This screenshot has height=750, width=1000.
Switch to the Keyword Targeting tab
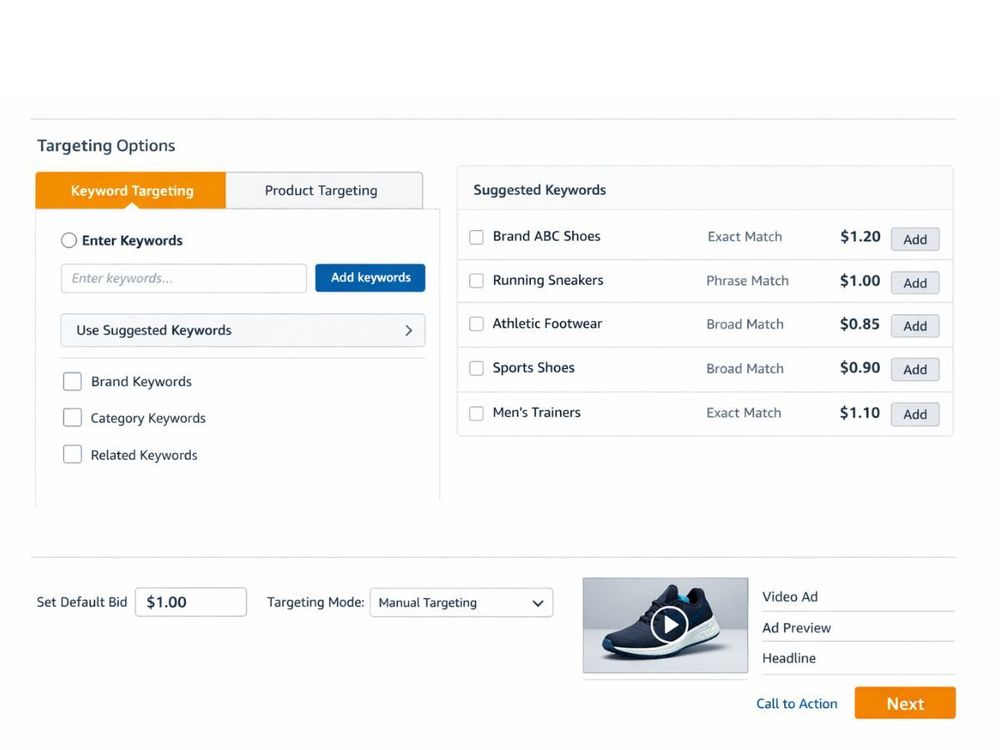click(x=131, y=190)
